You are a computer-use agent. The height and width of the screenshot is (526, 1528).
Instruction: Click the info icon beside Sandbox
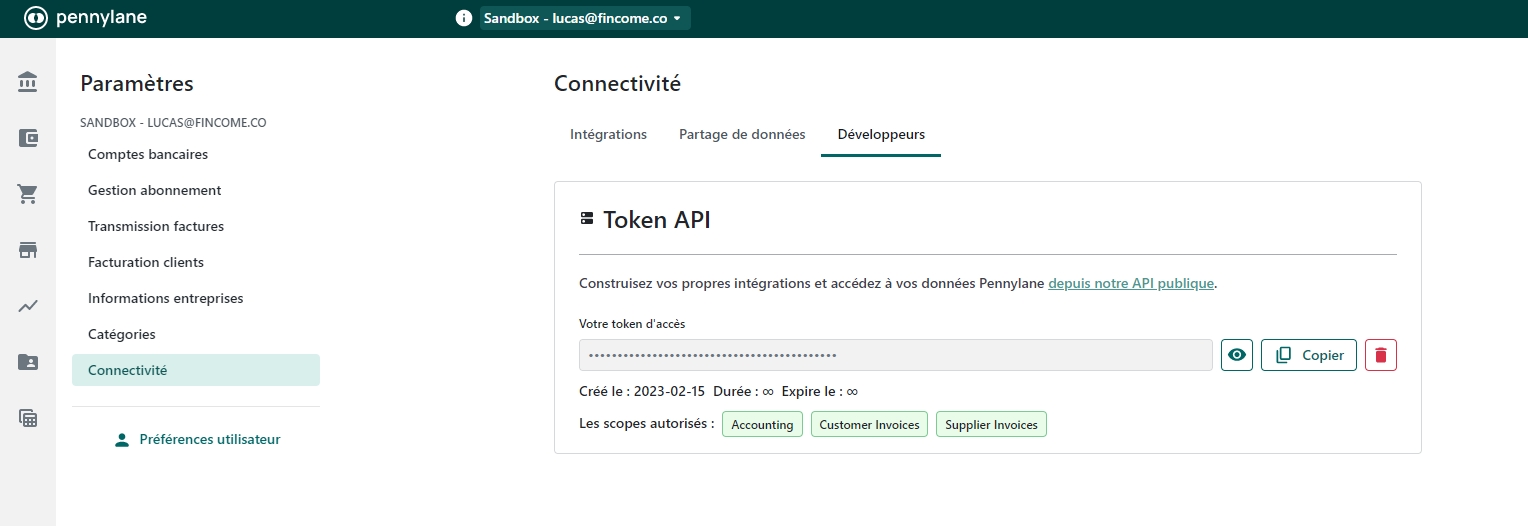click(463, 18)
